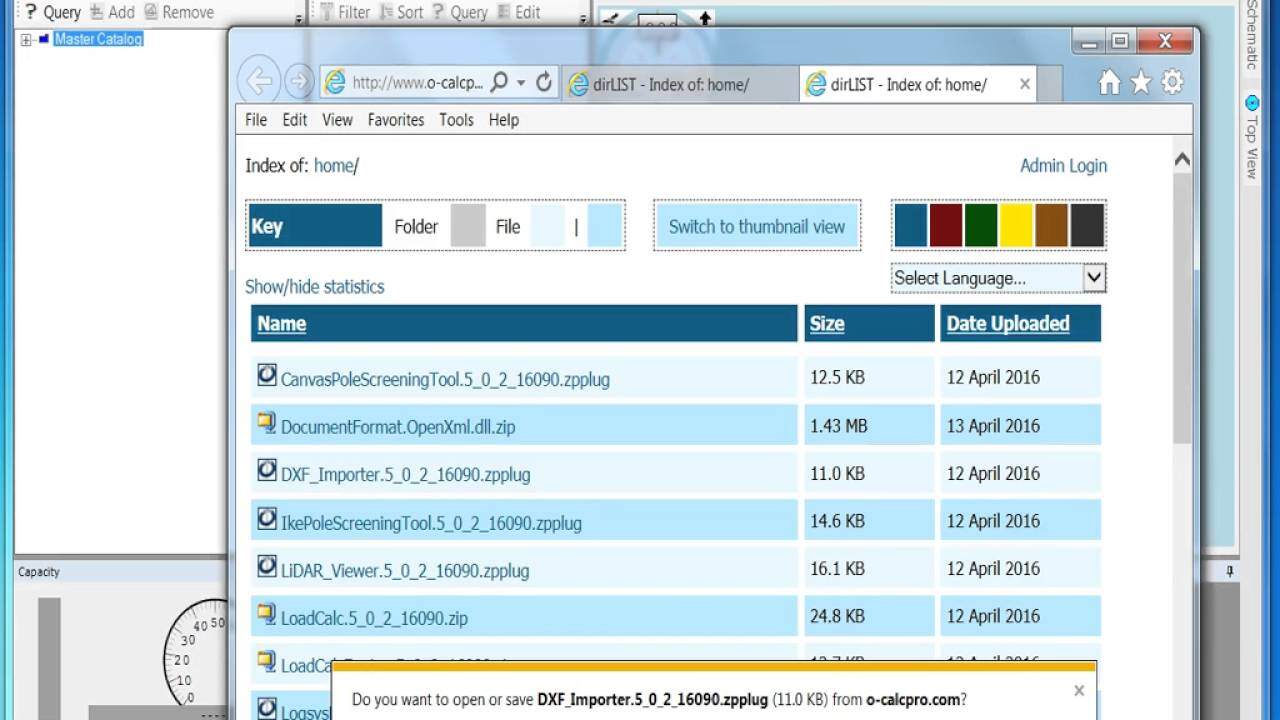Open the Top View side tab

coord(1251,137)
